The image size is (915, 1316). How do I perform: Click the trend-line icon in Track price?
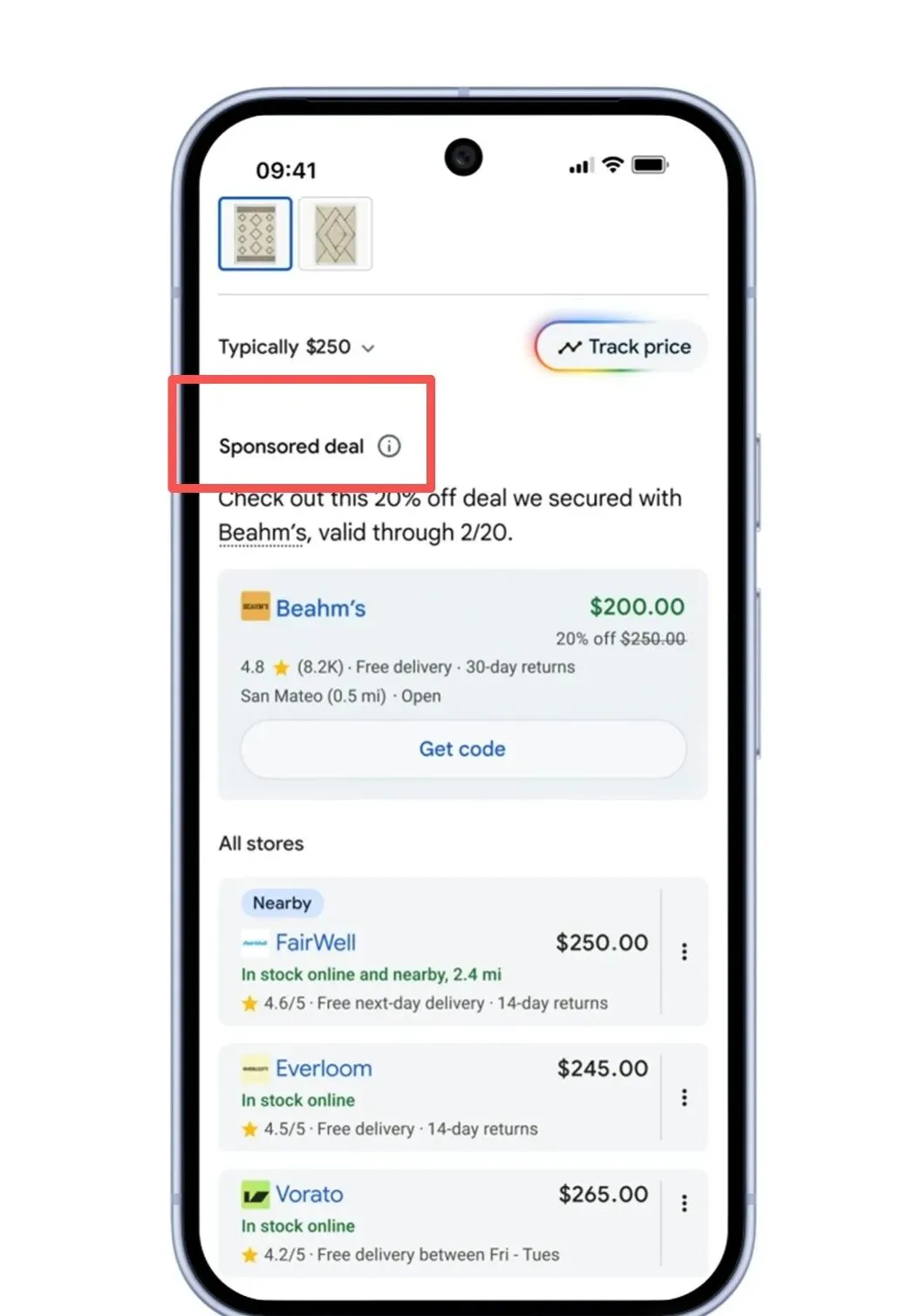570,347
